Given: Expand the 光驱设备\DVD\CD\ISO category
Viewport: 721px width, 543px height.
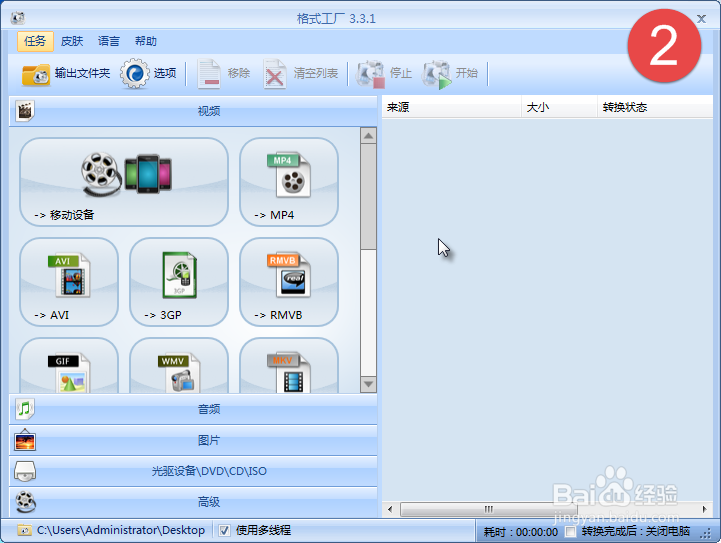Looking at the screenshot, I should tap(193, 471).
